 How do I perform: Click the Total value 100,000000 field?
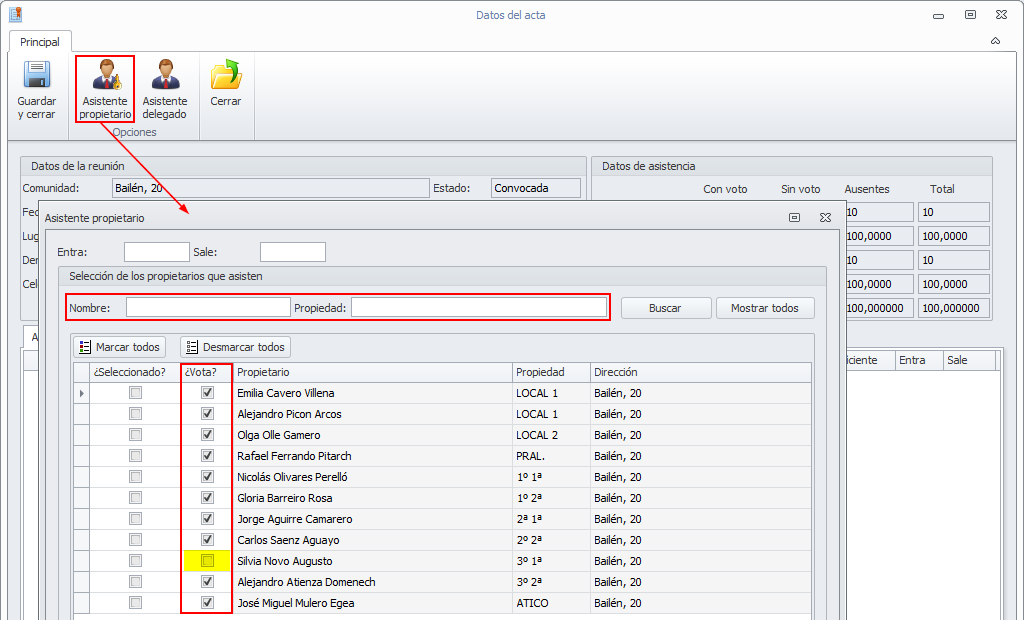(953, 308)
